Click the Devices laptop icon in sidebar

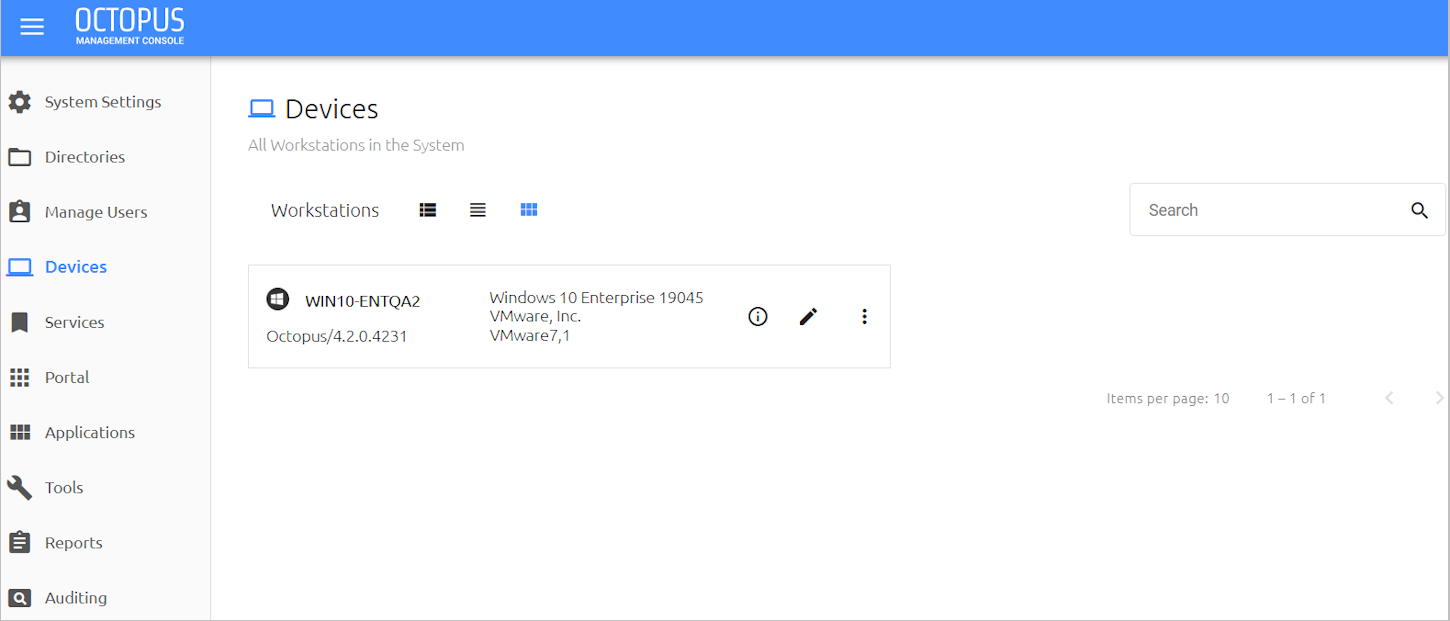click(19, 267)
